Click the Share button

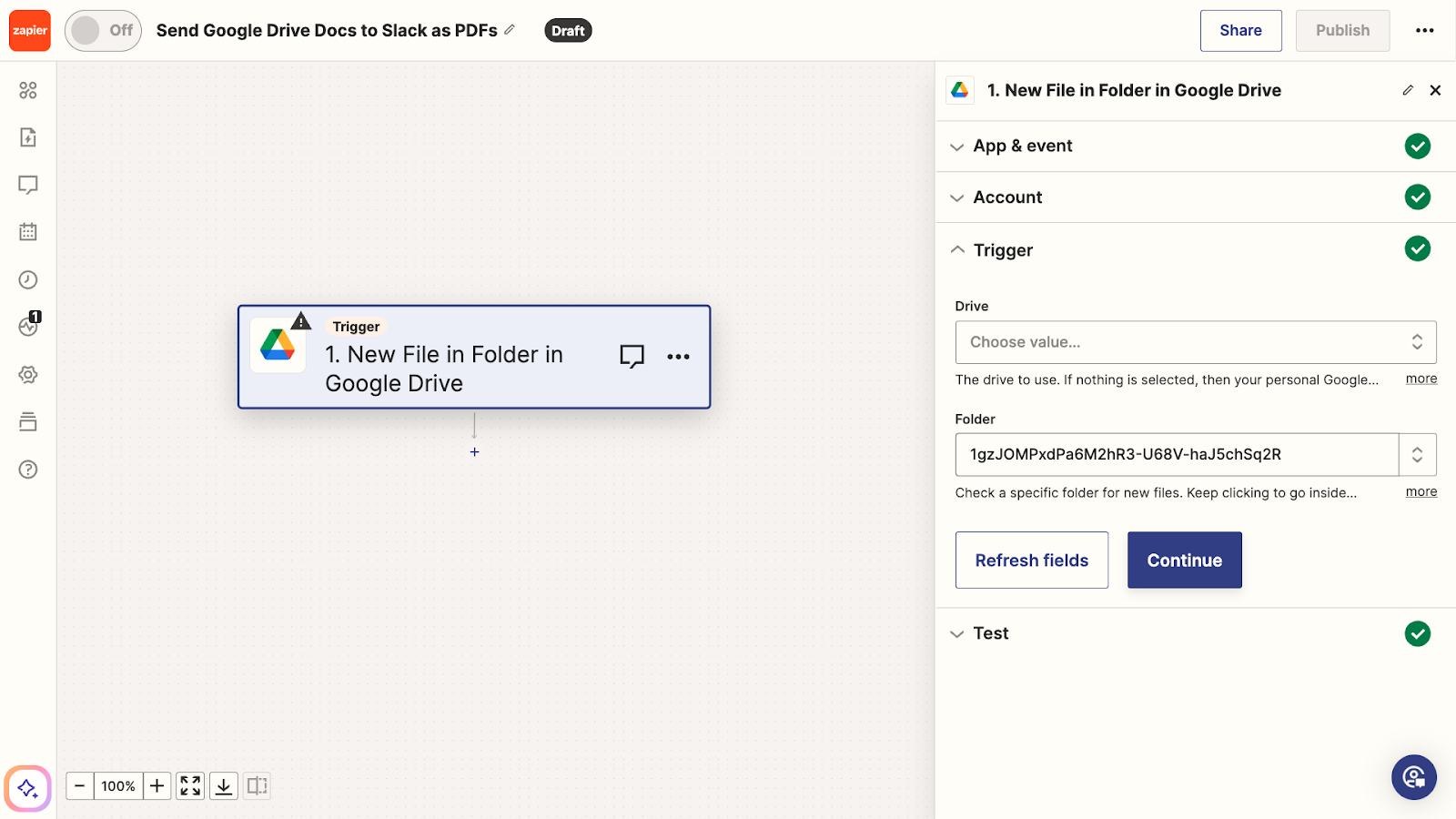[x=1240, y=31]
